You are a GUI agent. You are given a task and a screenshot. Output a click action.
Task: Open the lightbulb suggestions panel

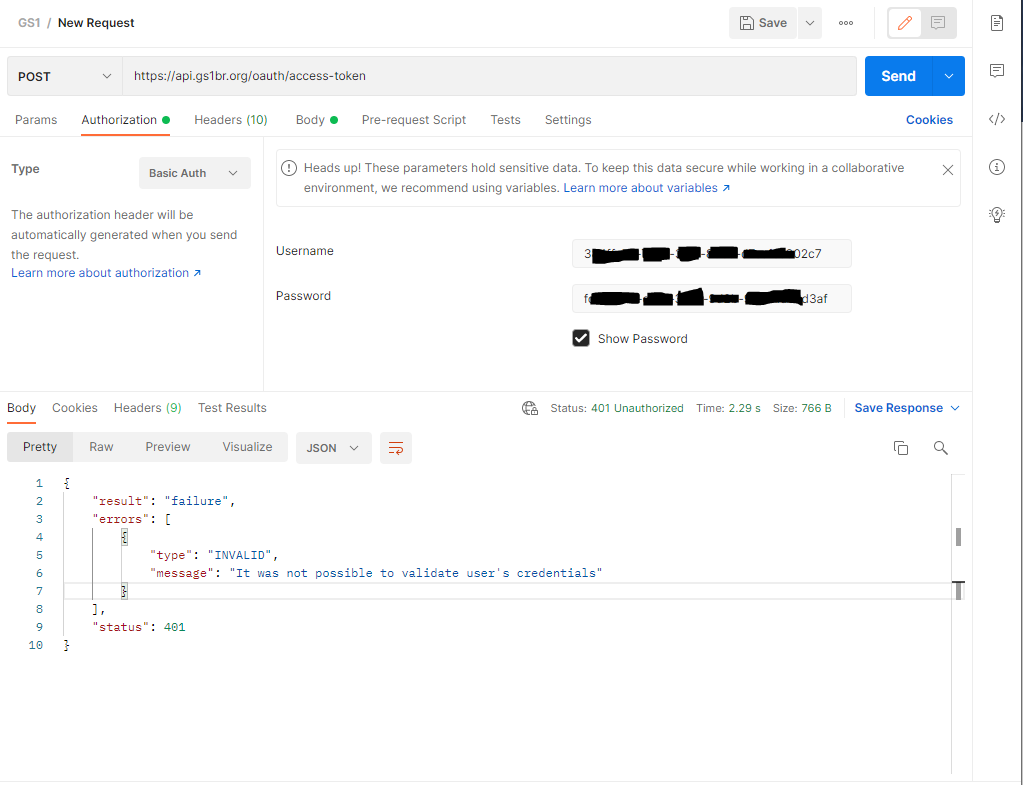coord(996,214)
